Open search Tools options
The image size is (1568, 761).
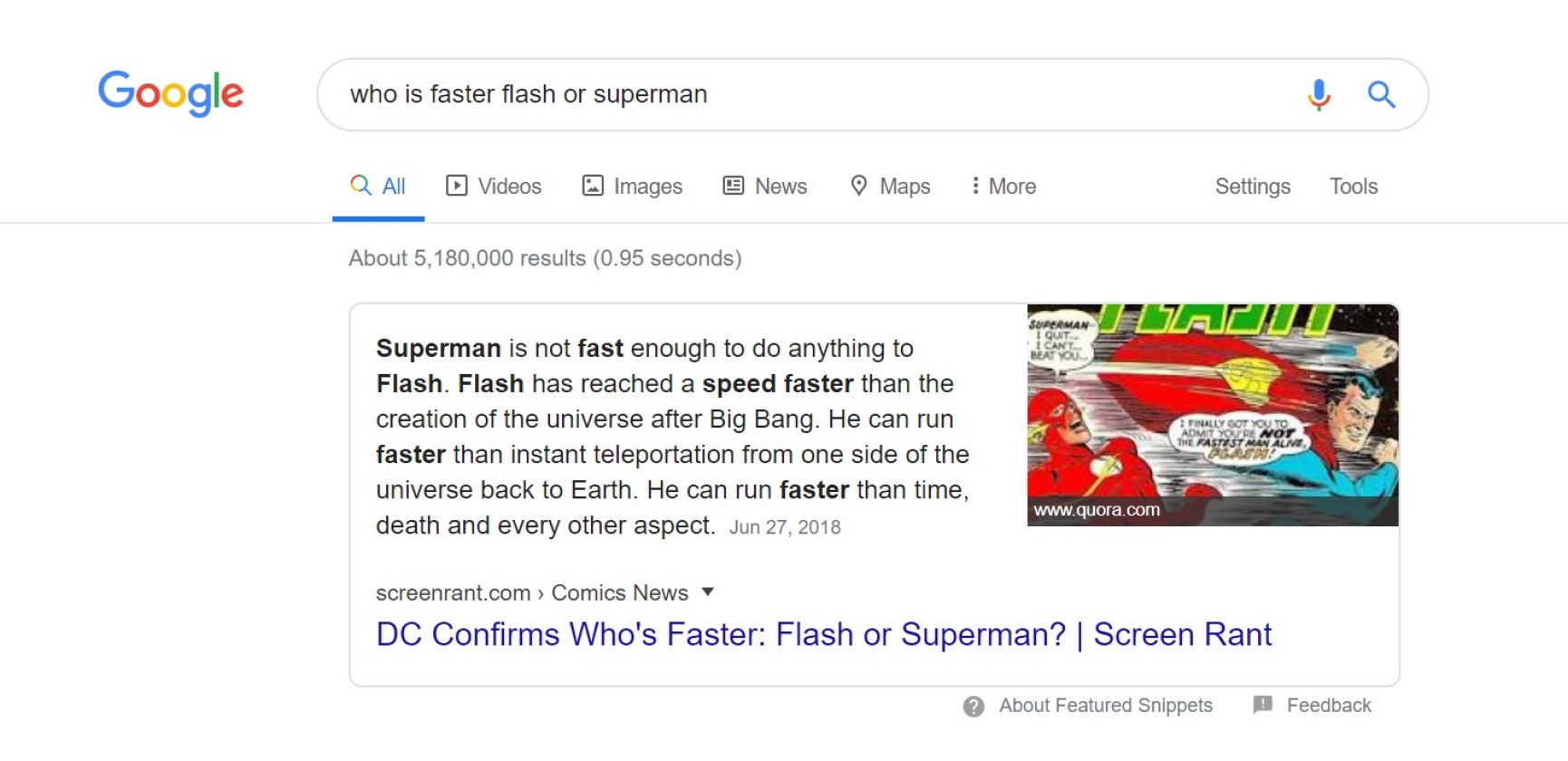click(1353, 186)
